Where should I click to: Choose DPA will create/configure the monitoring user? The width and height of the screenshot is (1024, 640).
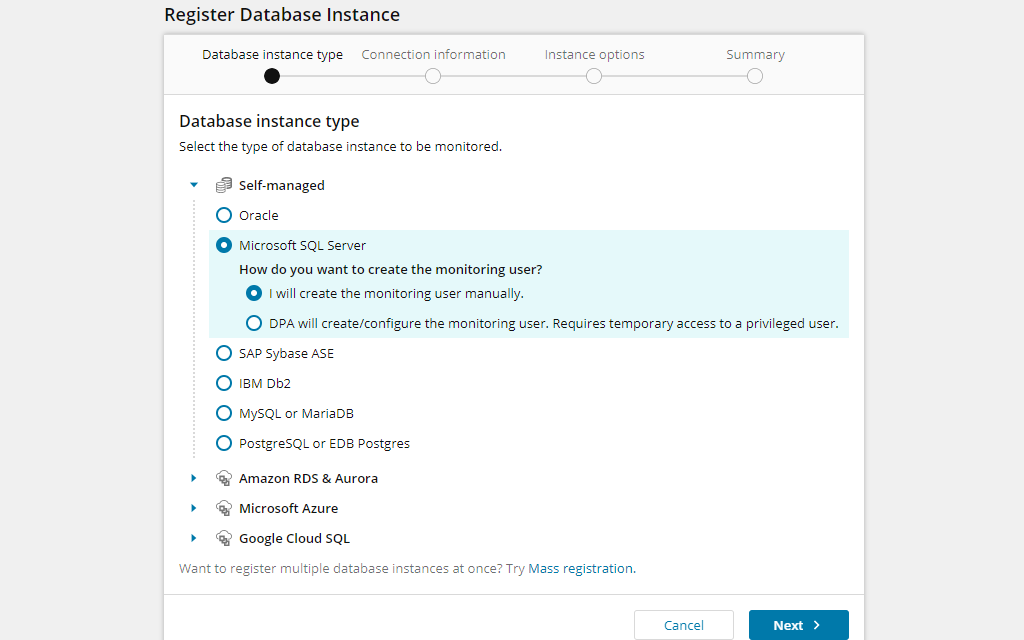tap(253, 321)
